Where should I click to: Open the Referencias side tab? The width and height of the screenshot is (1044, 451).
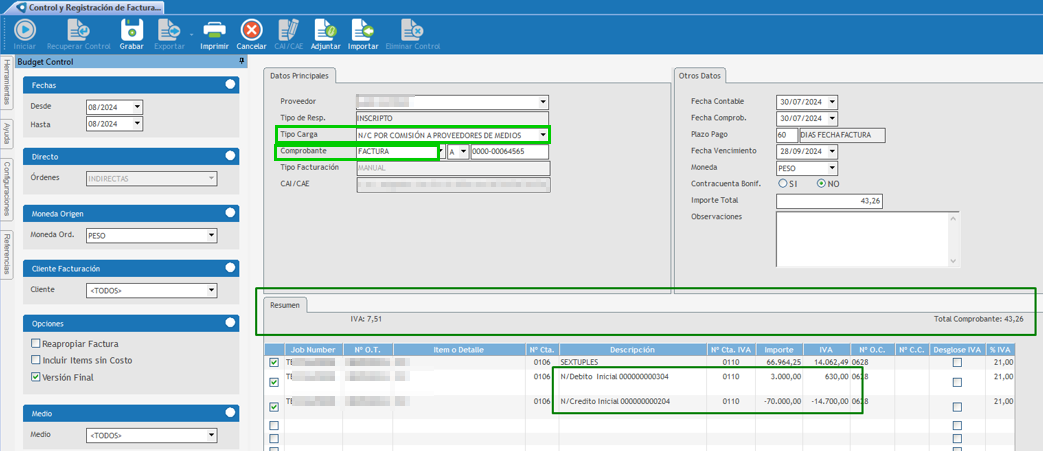point(7,254)
